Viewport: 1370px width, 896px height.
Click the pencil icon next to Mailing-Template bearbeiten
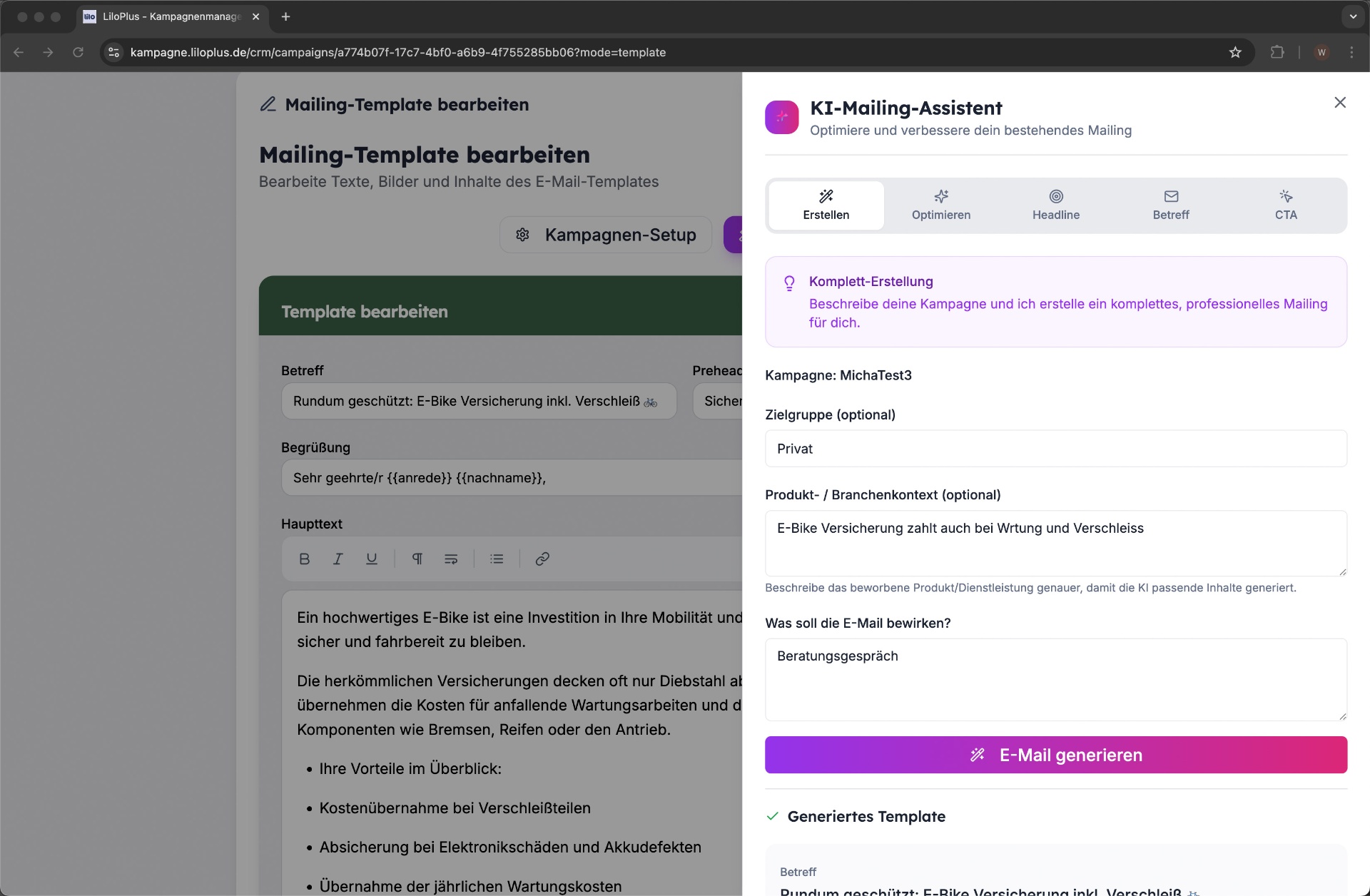click(x=268, y=104)
